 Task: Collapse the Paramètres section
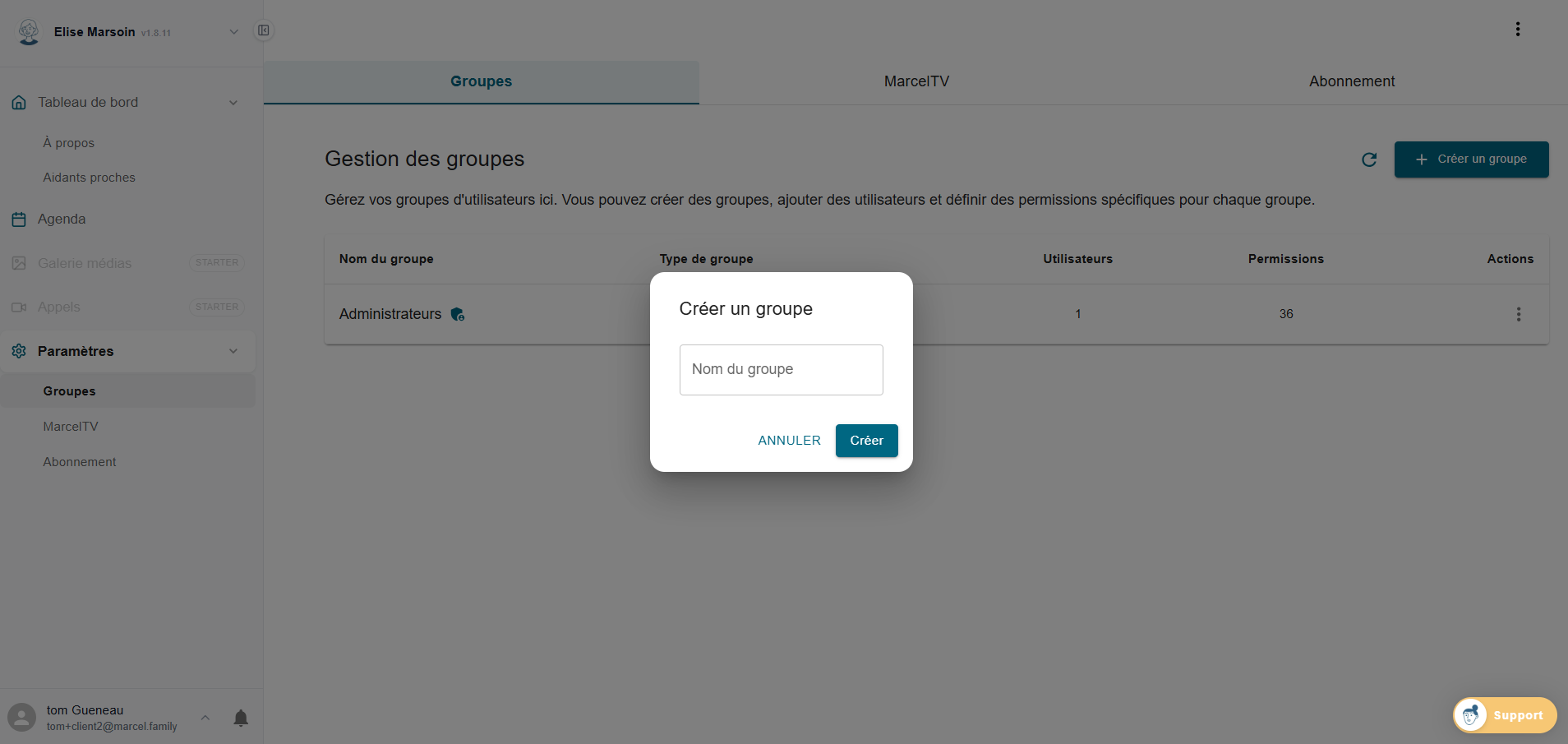233,351
